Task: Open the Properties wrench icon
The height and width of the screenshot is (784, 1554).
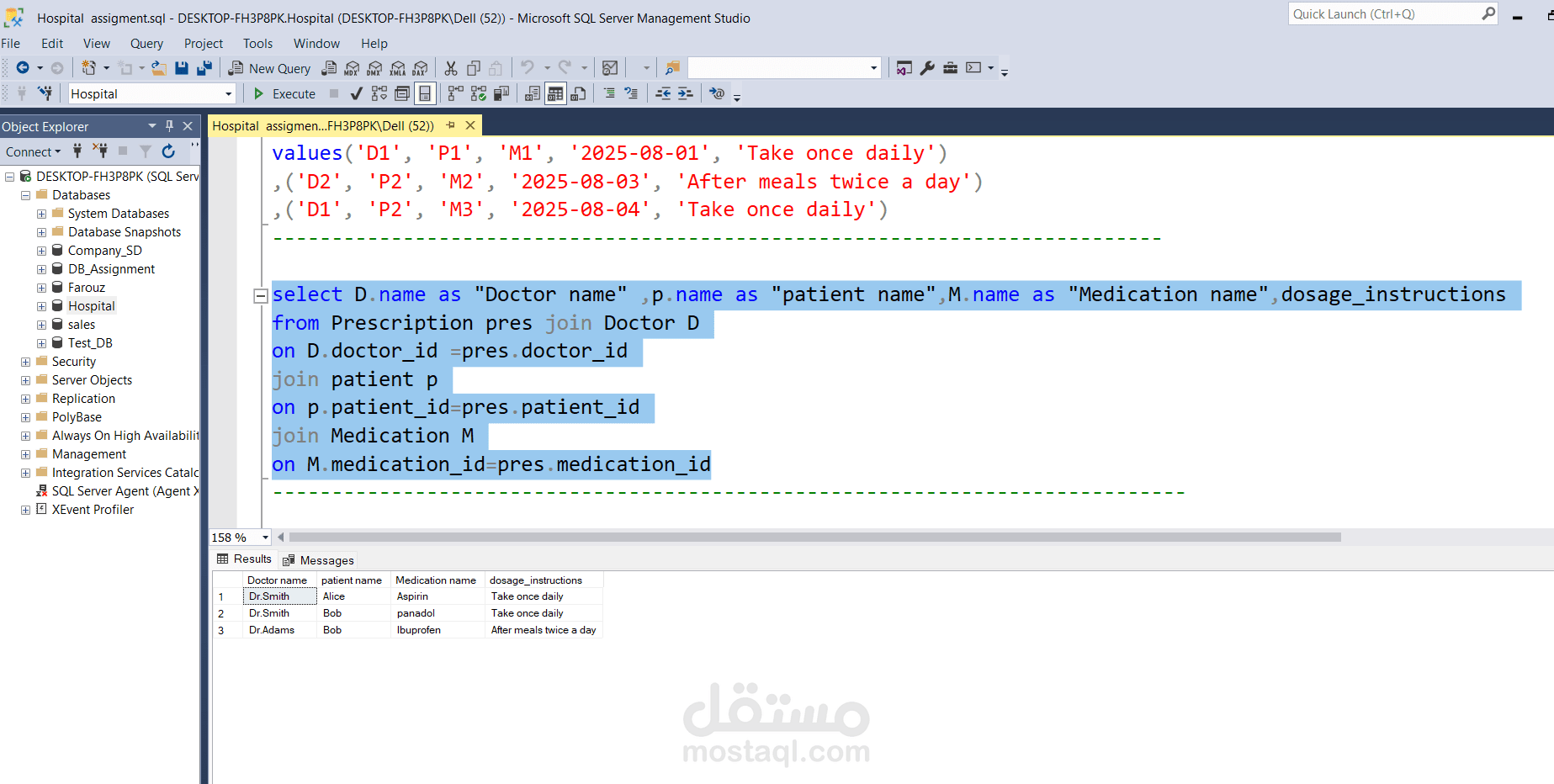Action: [x=927, y=68]
